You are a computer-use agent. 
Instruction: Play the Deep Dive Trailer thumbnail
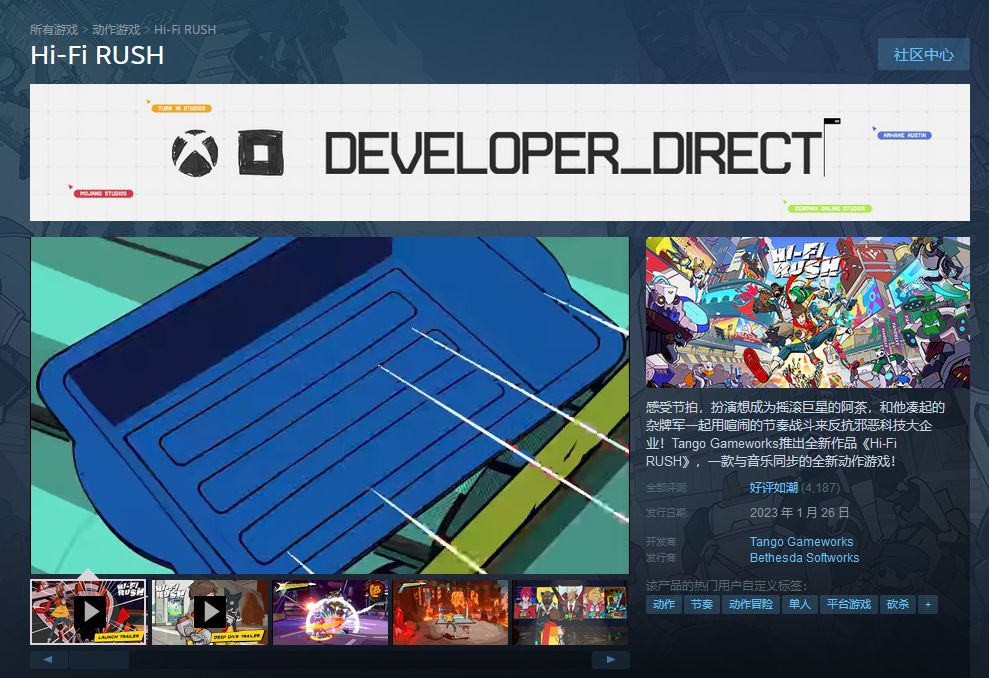209,612
